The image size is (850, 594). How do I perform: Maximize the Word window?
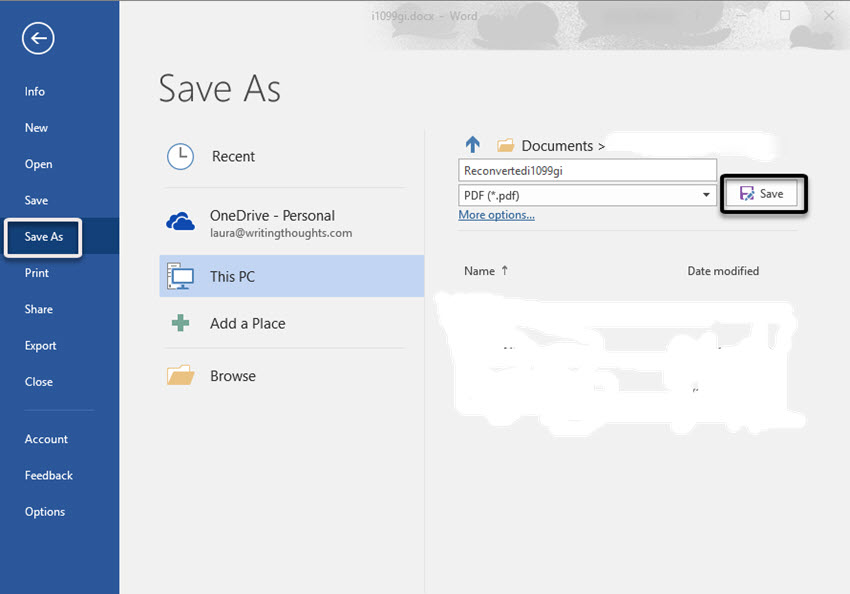(x=785, y=16)
